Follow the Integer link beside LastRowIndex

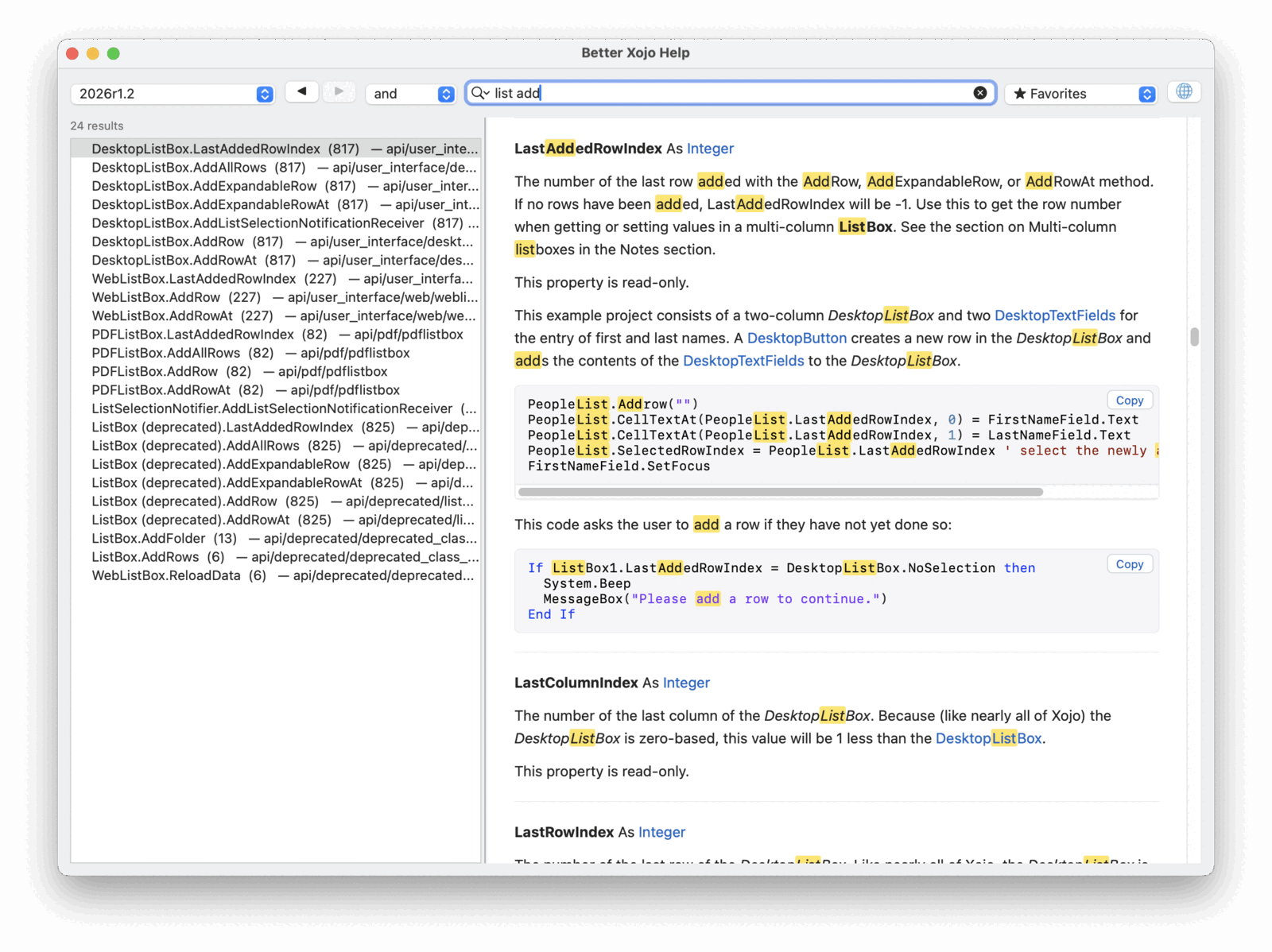[x=661, y=832]
